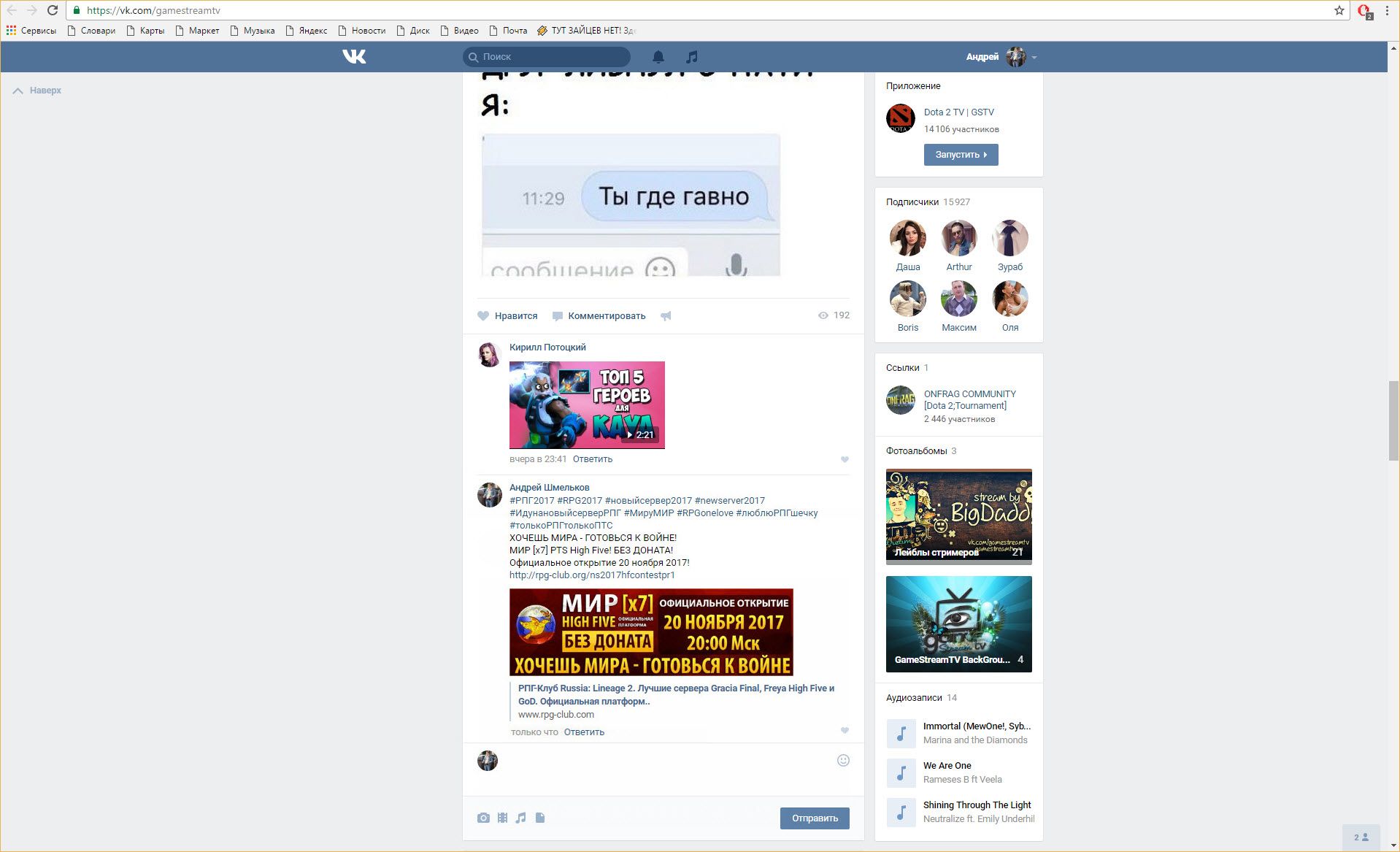
Task: Play the Топ 5 героев video
Action: tap(587, 405)
